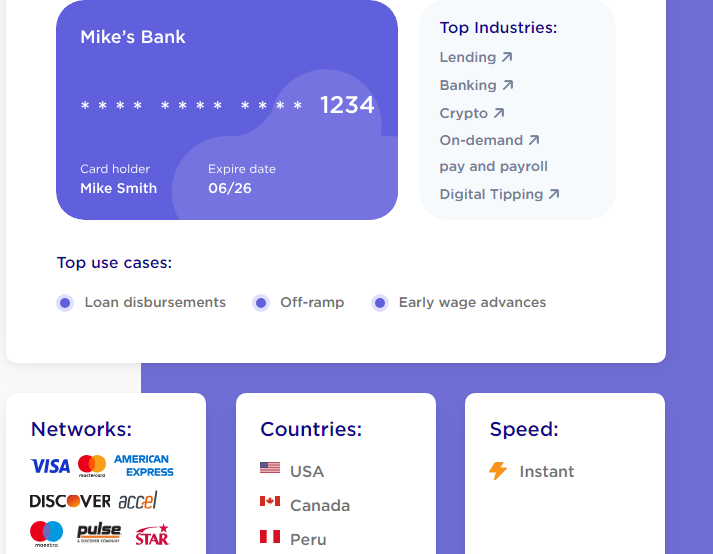This screenshot has width=713, height=554.
Task: Click the Maestro logo
Action: tap(46, 533)
